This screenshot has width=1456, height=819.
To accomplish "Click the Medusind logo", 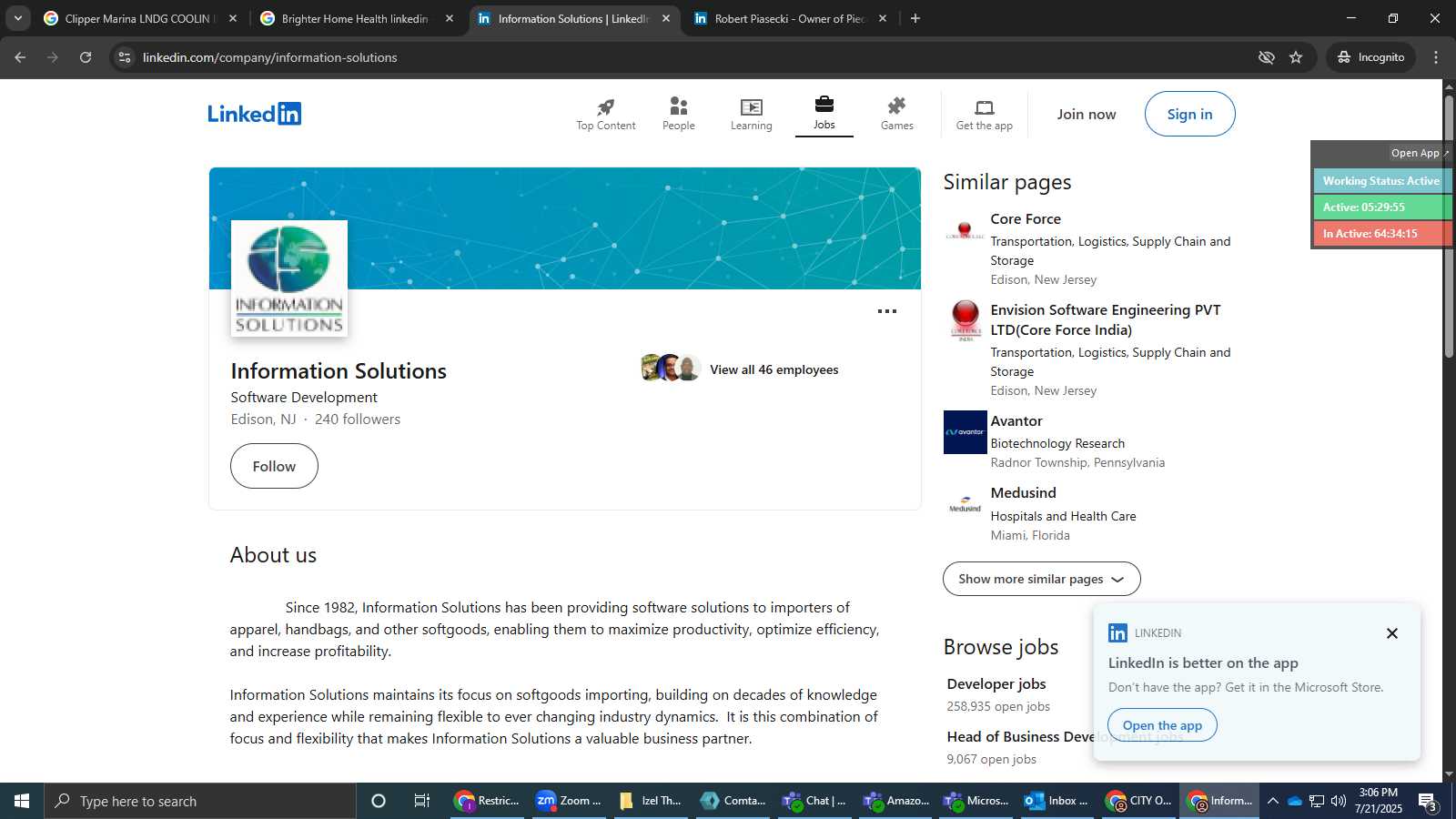I will (965, 505).
